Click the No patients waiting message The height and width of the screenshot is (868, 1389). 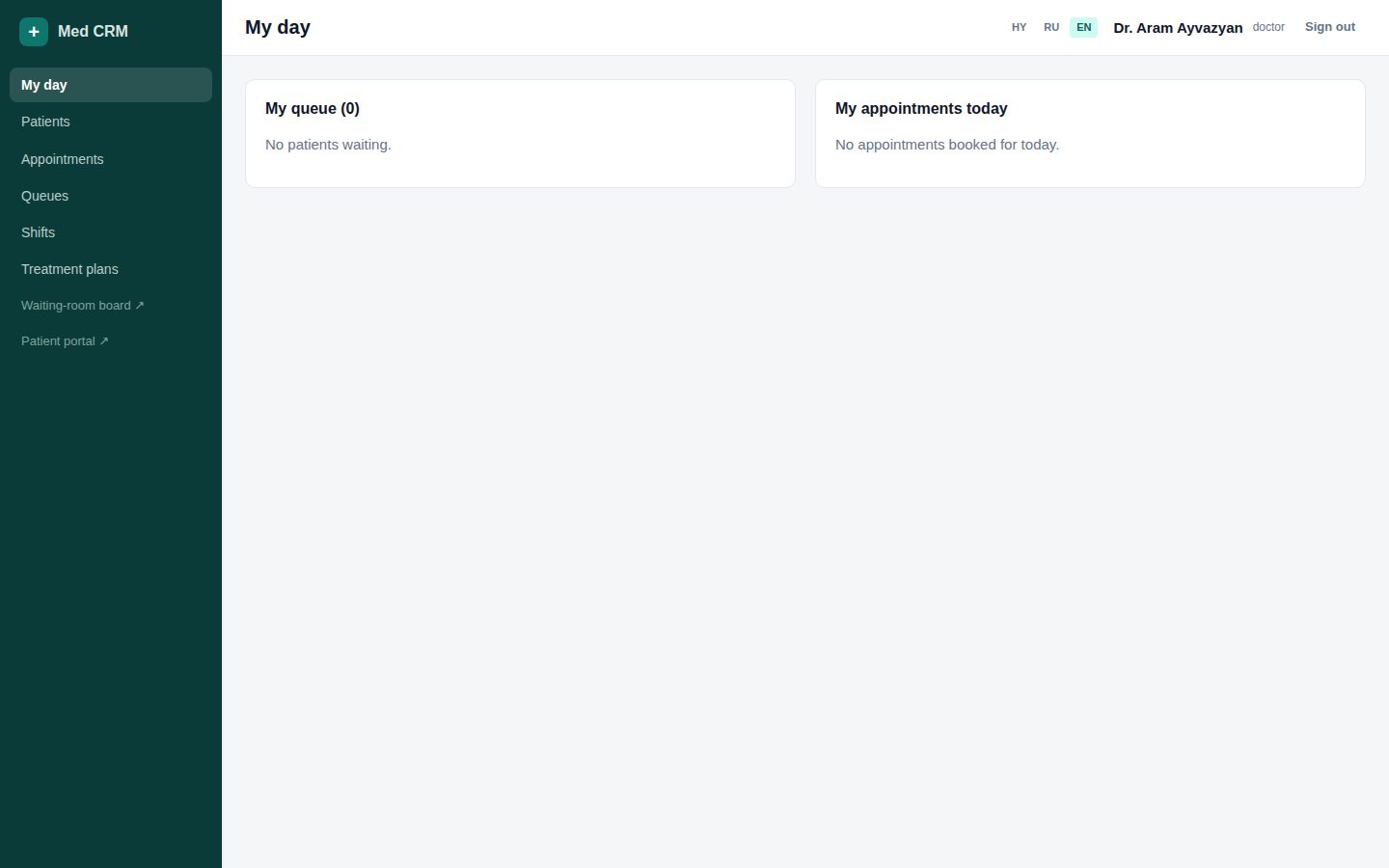[328, 145]
